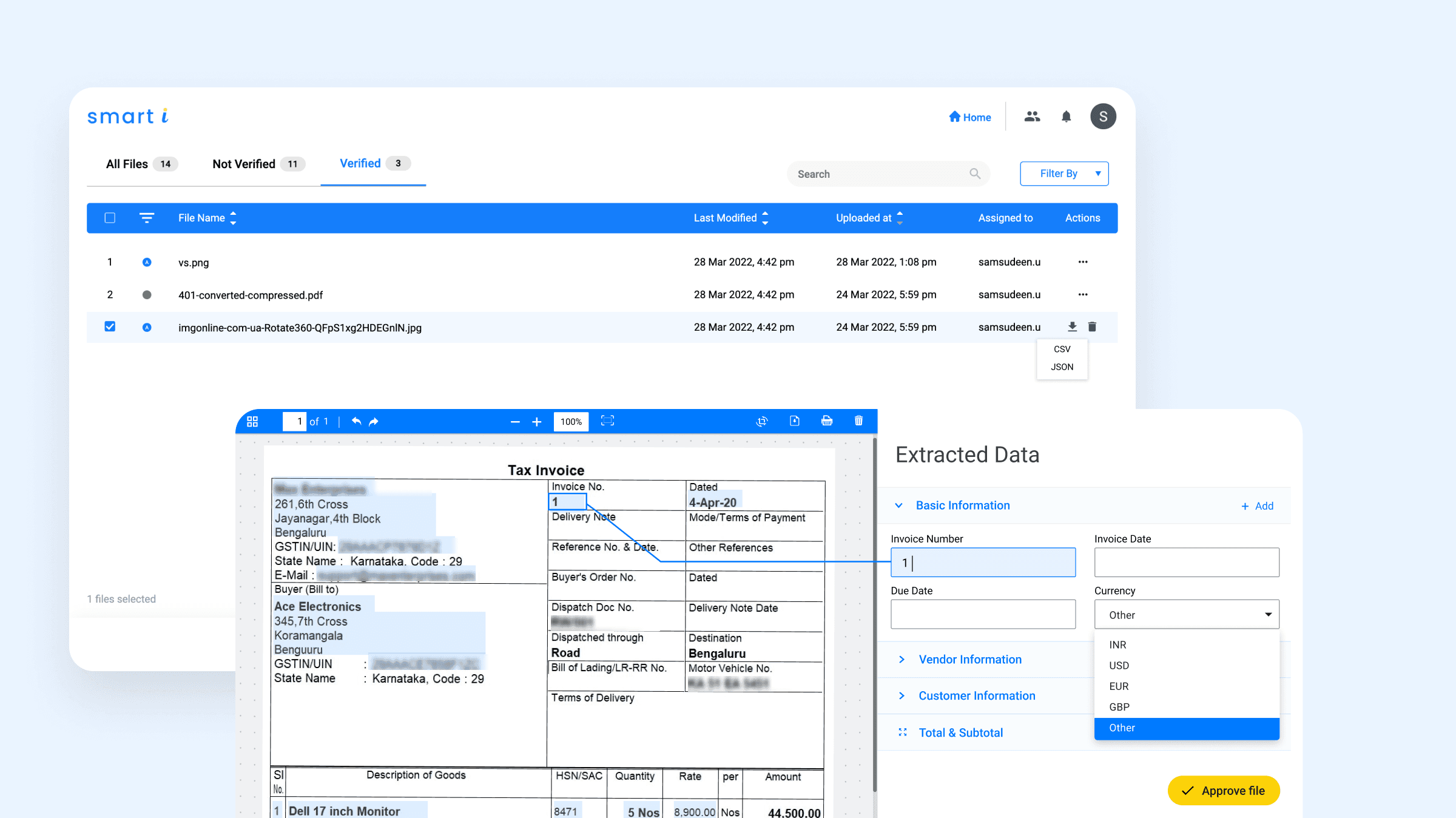Click the download icon for selected file
The image size is (1456, 818).
pos(1072,327)
